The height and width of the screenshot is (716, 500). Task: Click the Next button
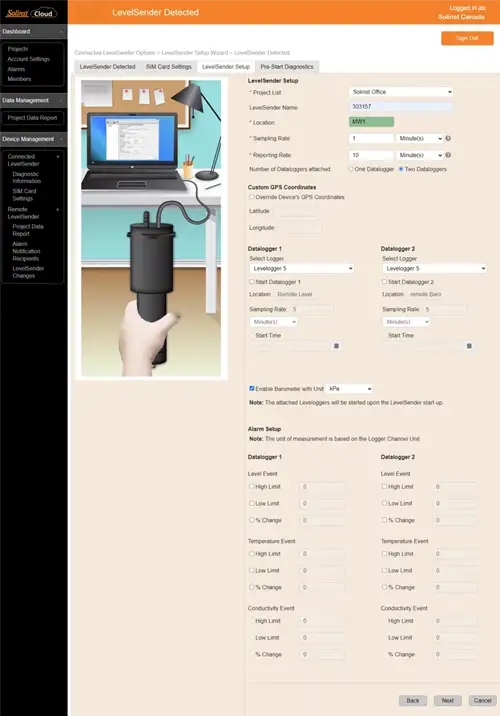point(447,700)
